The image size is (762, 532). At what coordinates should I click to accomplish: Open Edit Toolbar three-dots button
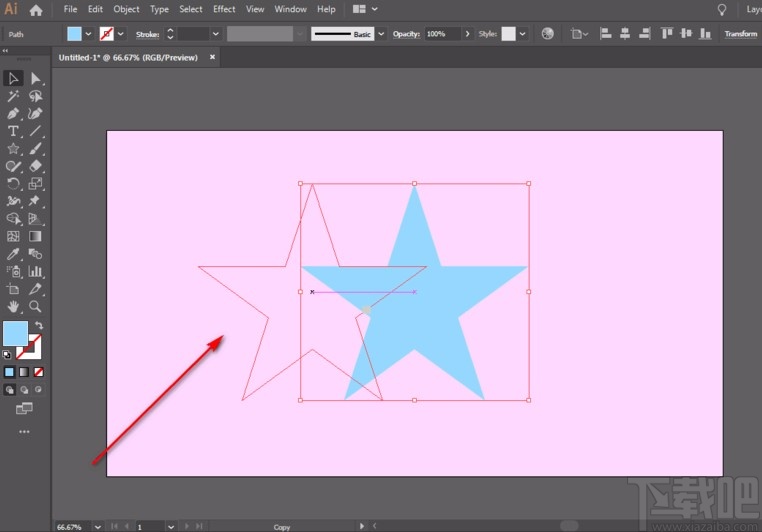(24, 431)
